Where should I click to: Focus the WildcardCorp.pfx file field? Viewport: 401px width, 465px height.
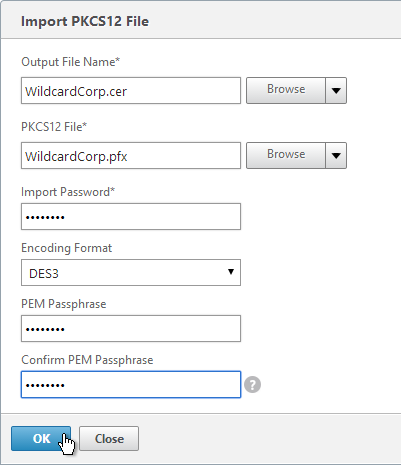coord(131,156)
